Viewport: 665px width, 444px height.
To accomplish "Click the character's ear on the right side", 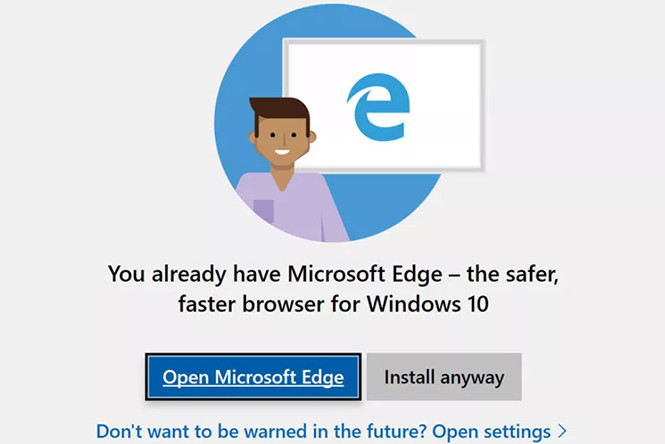I will (x=313, y=137).
